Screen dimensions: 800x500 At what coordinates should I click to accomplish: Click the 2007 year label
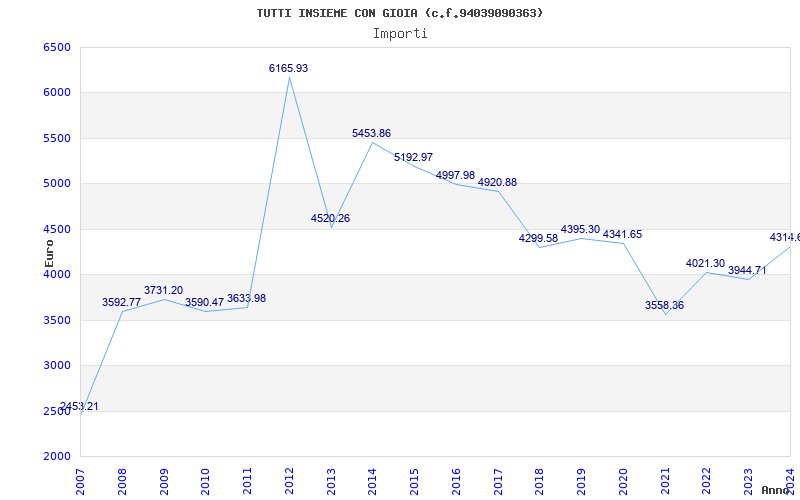[x=80, y=482]
